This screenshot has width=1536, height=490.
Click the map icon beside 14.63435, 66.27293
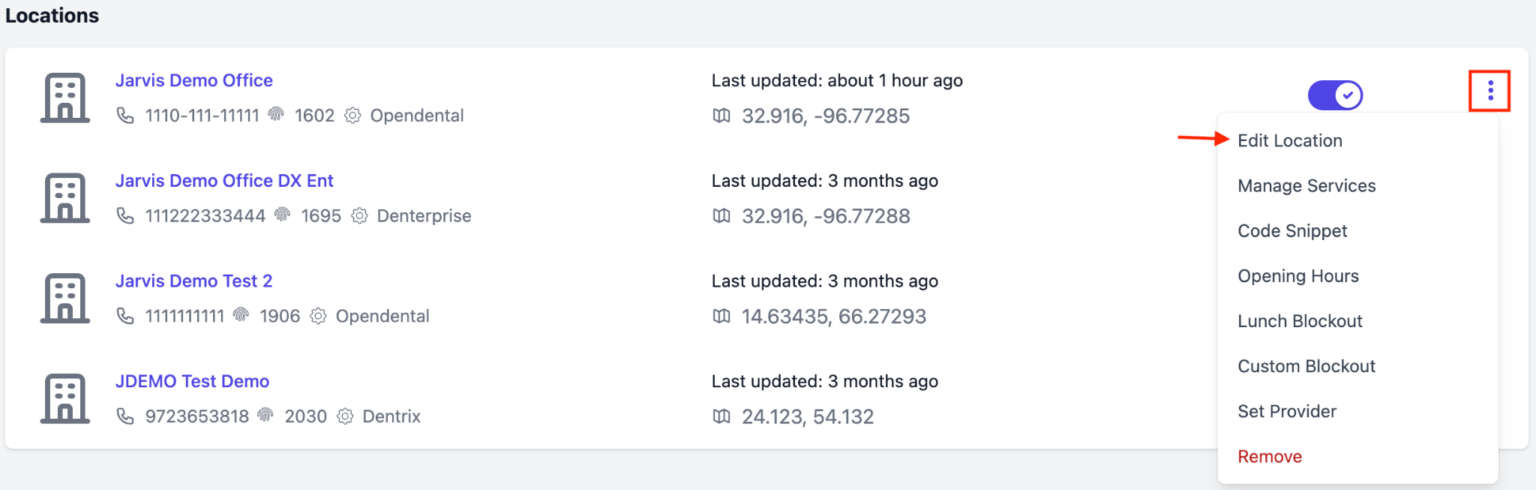tap(721, 316)
